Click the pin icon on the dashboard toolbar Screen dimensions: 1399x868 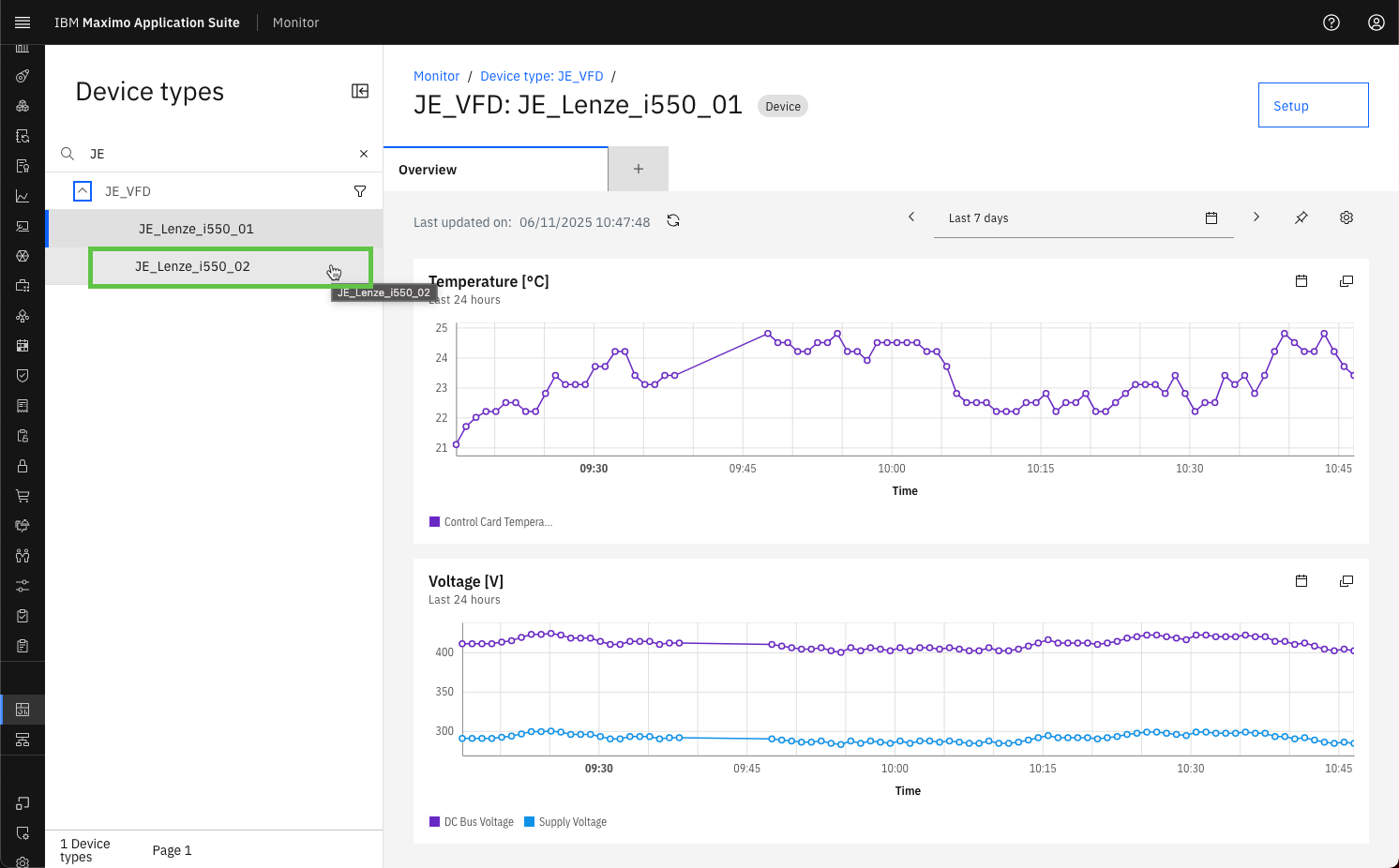[x=1301, y=217]
